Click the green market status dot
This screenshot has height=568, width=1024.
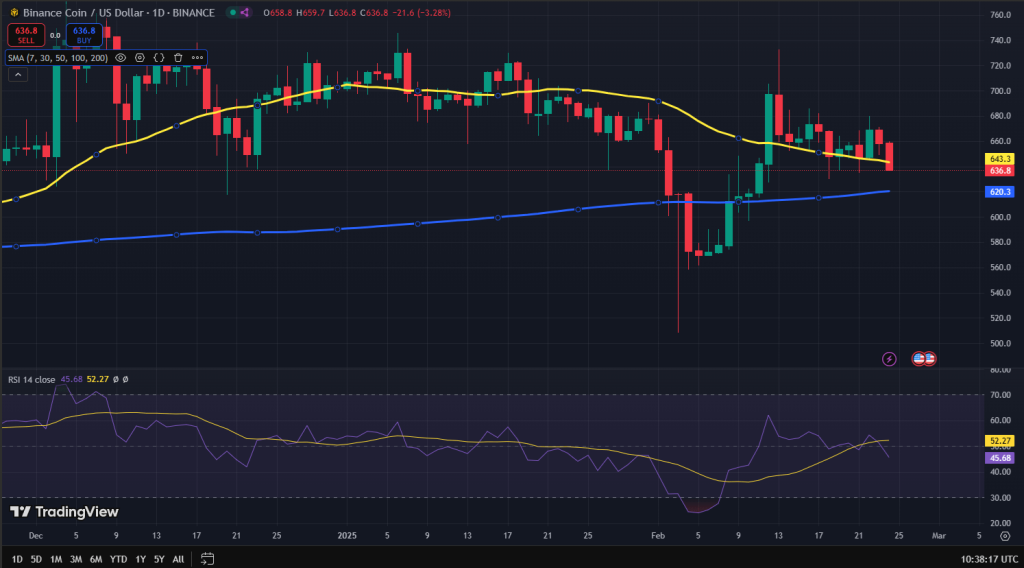232,12
